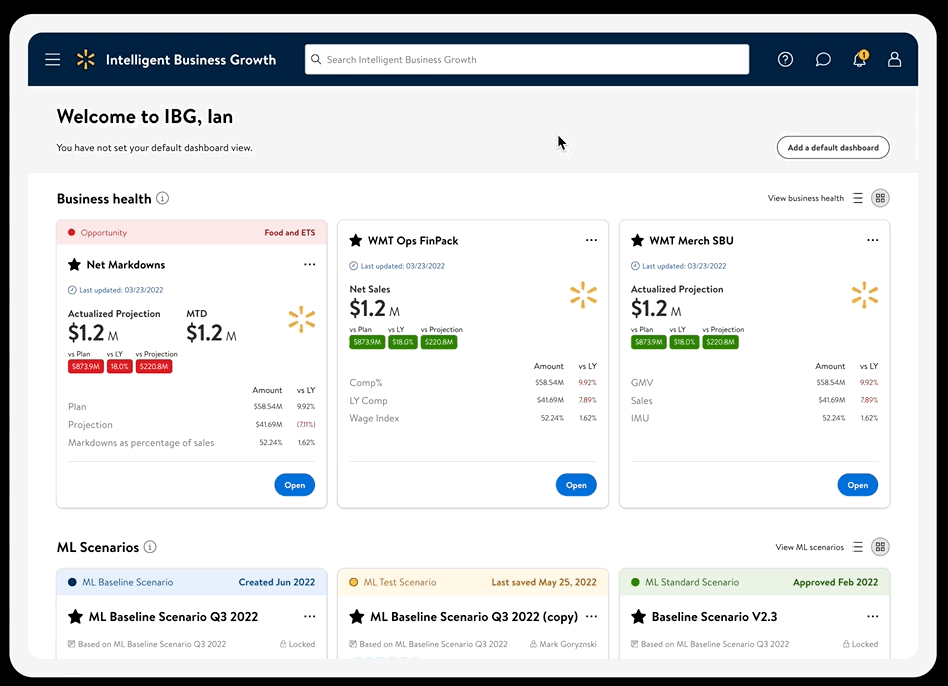Open the chat messages icon
948x686 pixels.
coord(823,59)
